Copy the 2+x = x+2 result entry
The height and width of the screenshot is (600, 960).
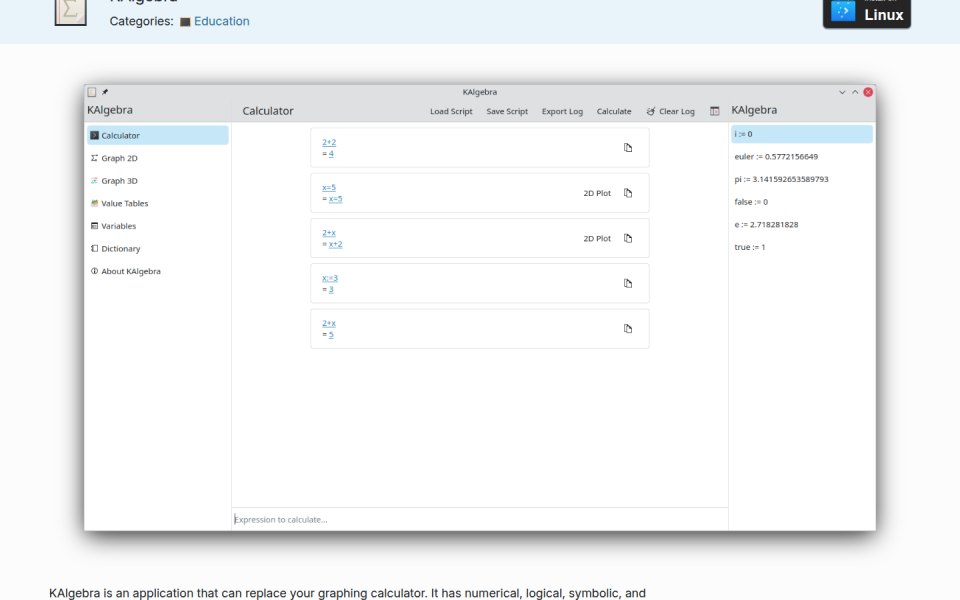click(628, 238)
